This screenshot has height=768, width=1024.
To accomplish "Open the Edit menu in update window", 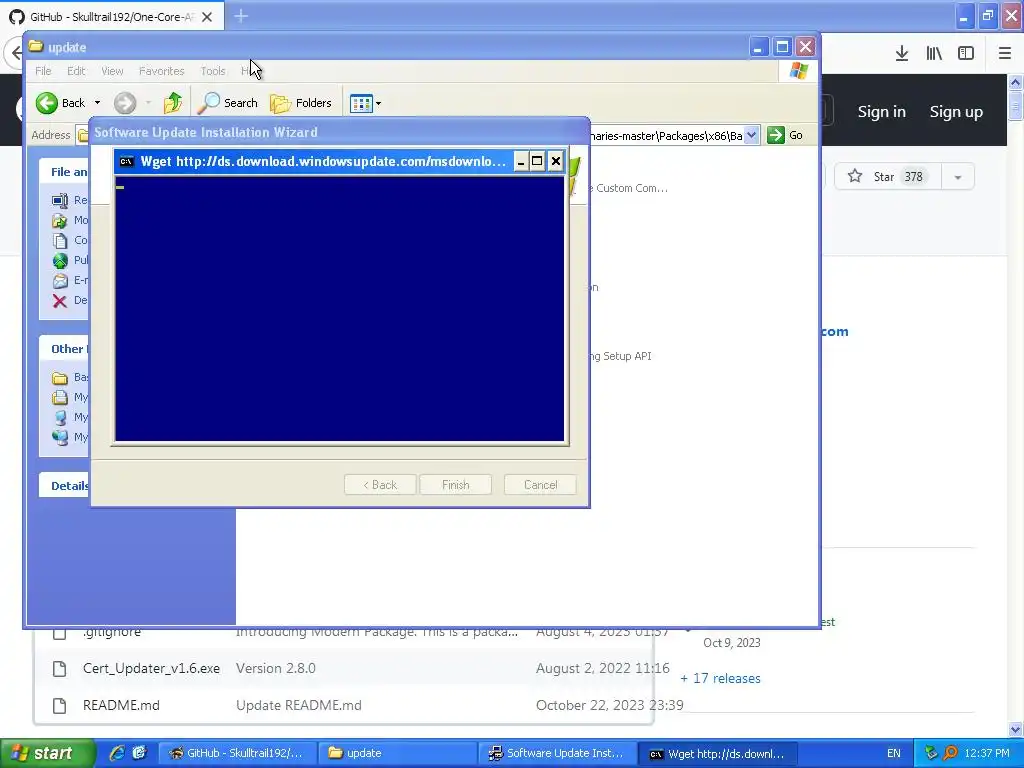I will click(76, 71).
